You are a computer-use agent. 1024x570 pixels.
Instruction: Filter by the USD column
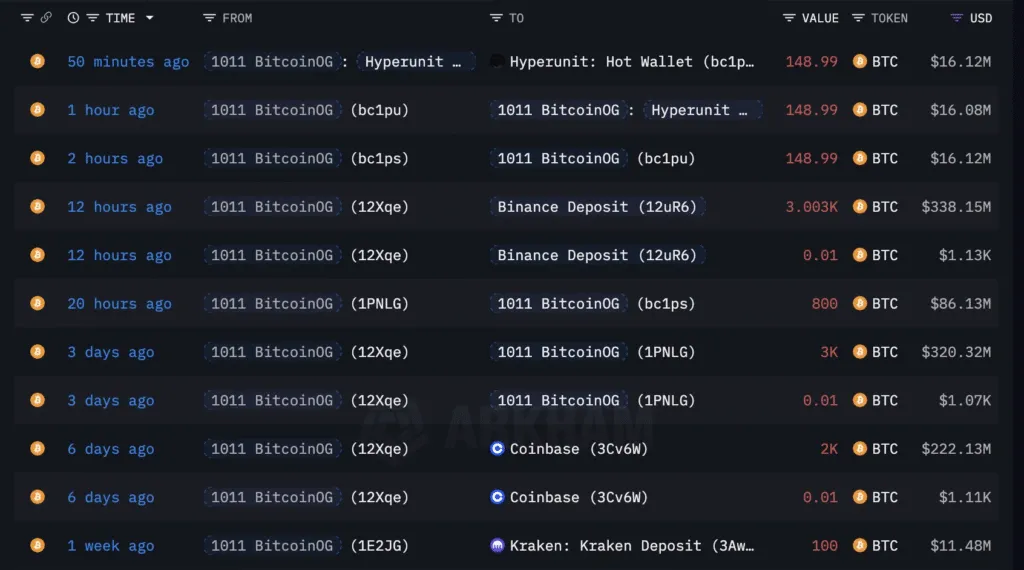[956, 18]
